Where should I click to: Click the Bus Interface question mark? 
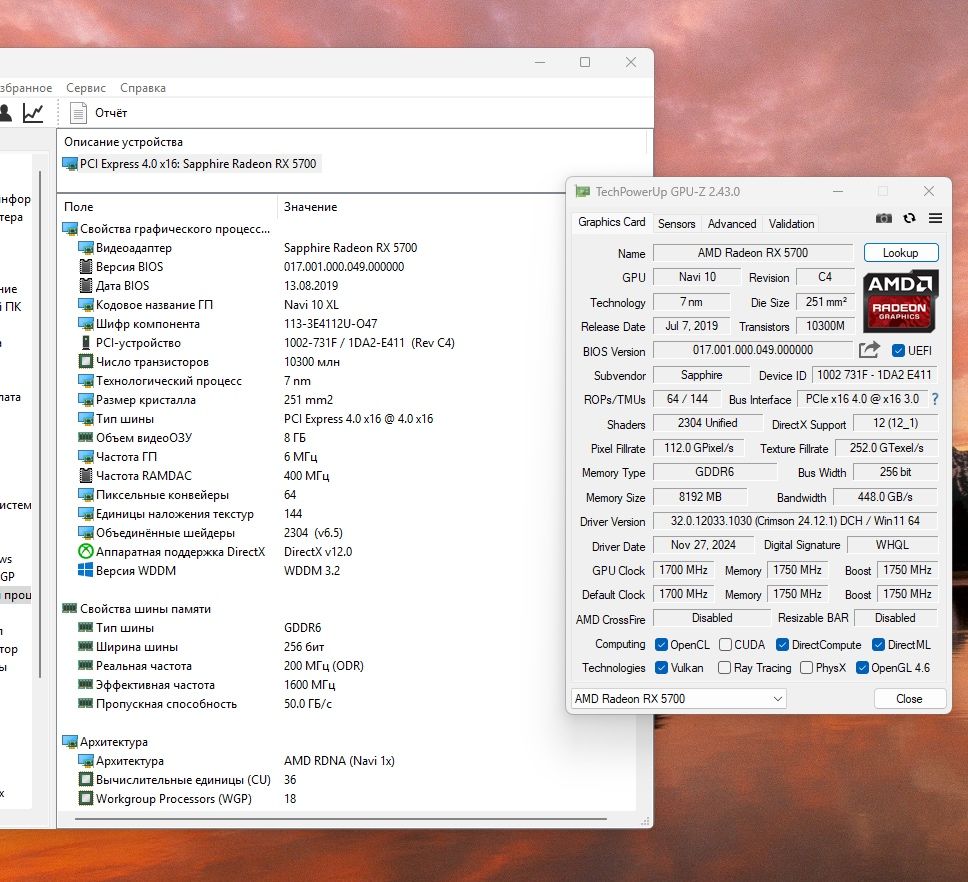[x=935, y=399]
